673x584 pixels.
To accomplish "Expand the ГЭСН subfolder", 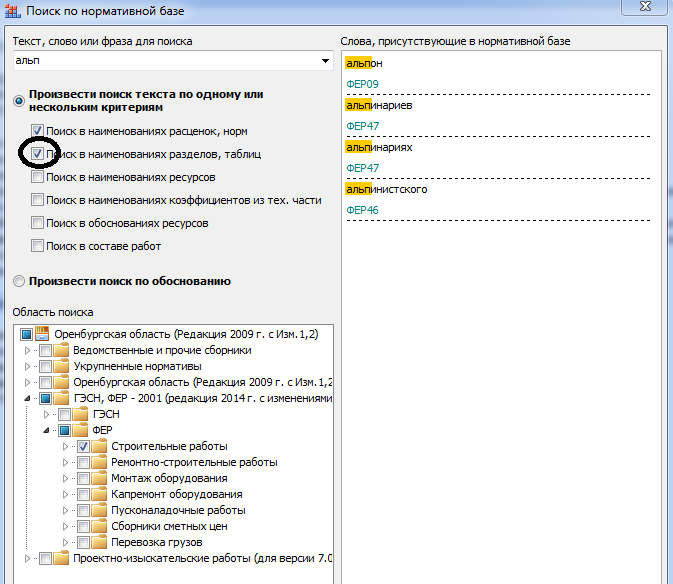I will (46, 414).
